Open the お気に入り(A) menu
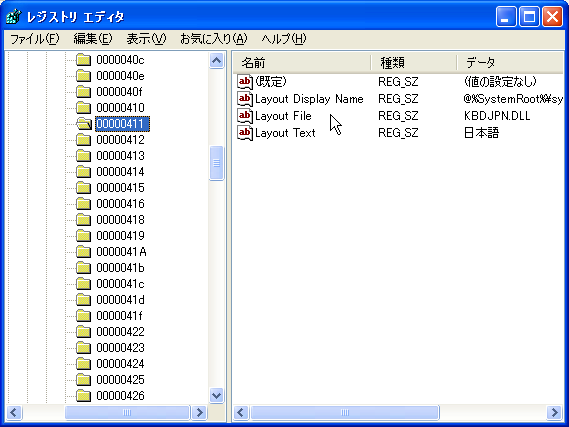This screenshot has width=569, height=427. (214, 39)
